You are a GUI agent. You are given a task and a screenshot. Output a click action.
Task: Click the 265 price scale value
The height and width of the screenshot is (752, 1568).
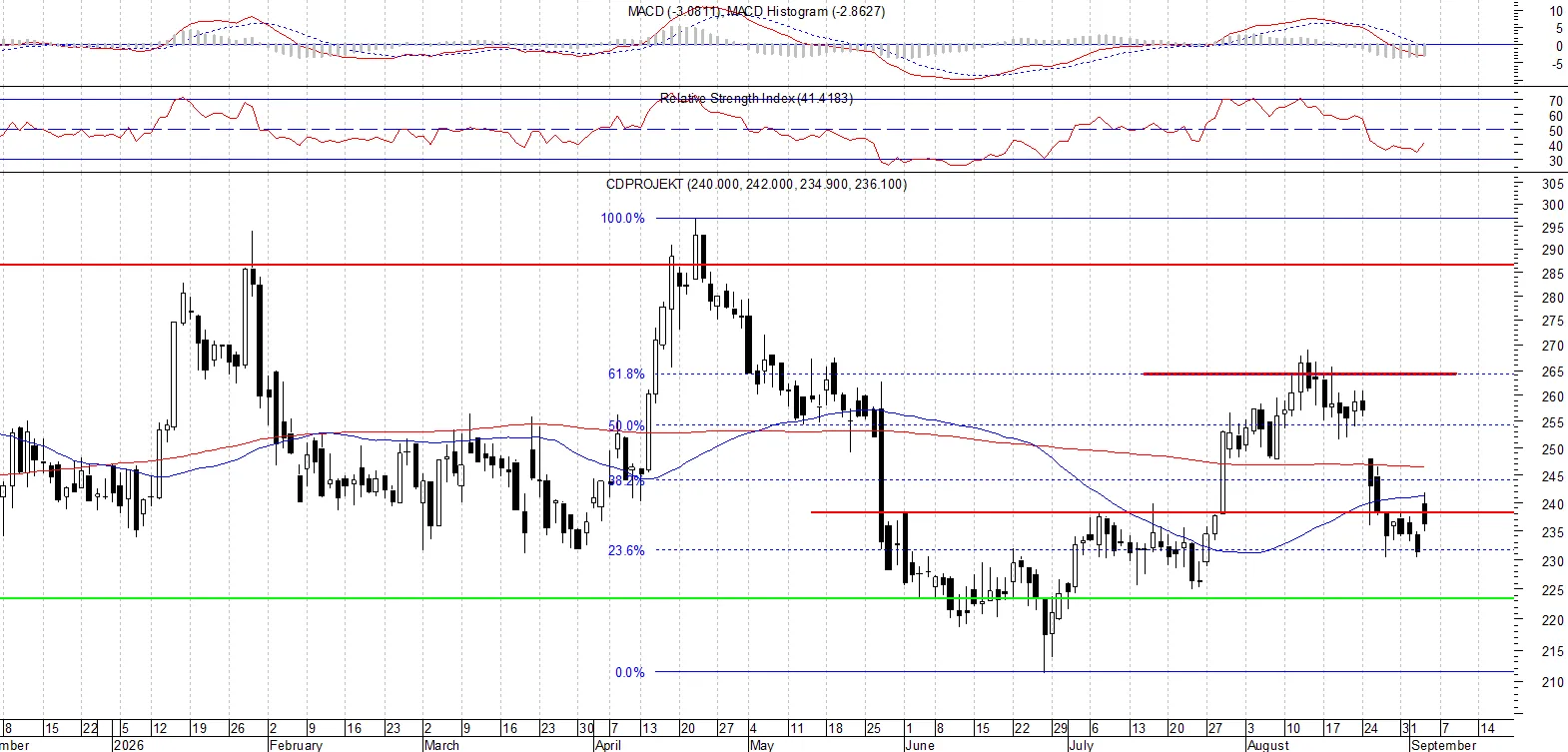pos(1553,372)
